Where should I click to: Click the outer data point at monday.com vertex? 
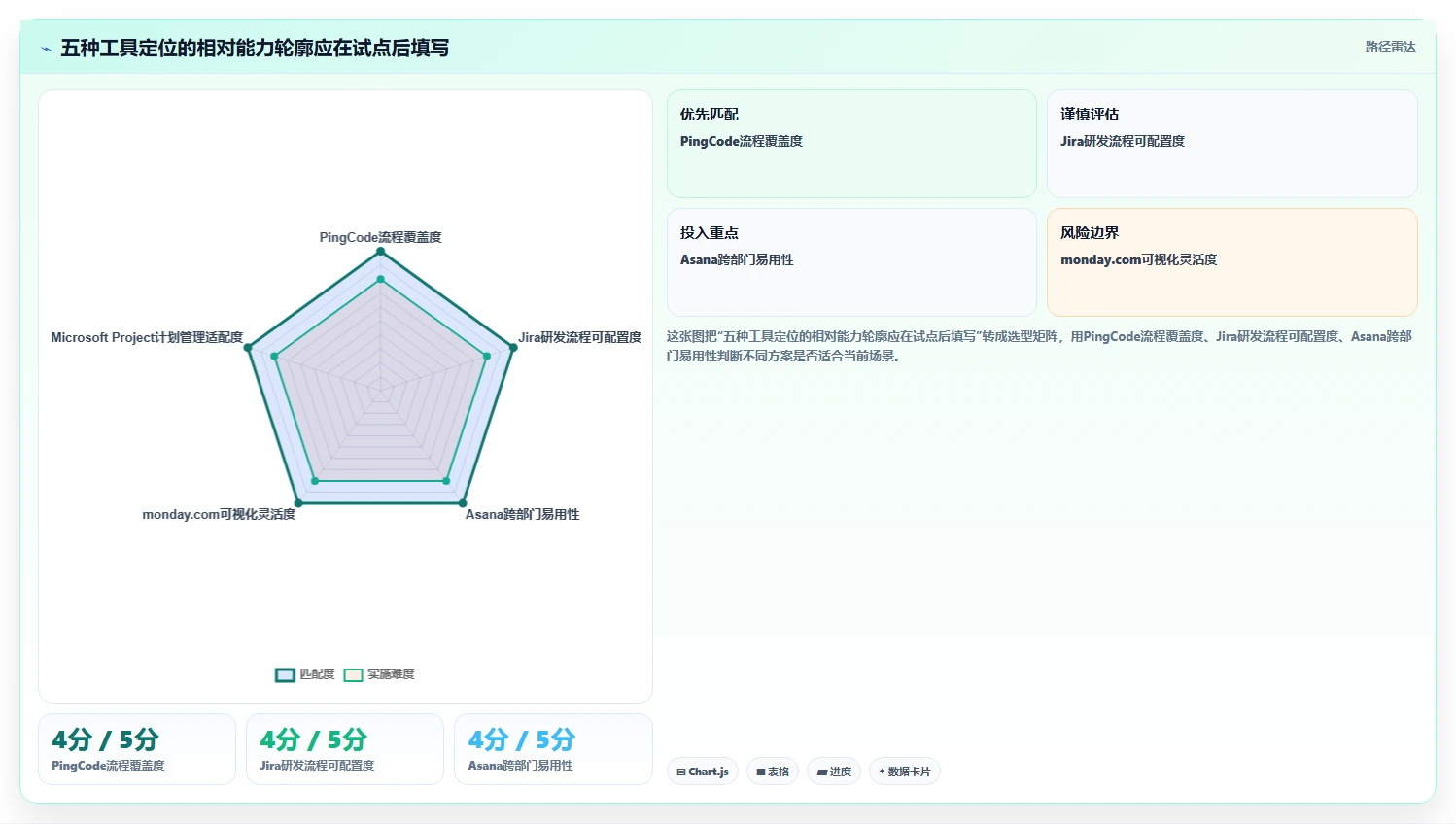298,503
